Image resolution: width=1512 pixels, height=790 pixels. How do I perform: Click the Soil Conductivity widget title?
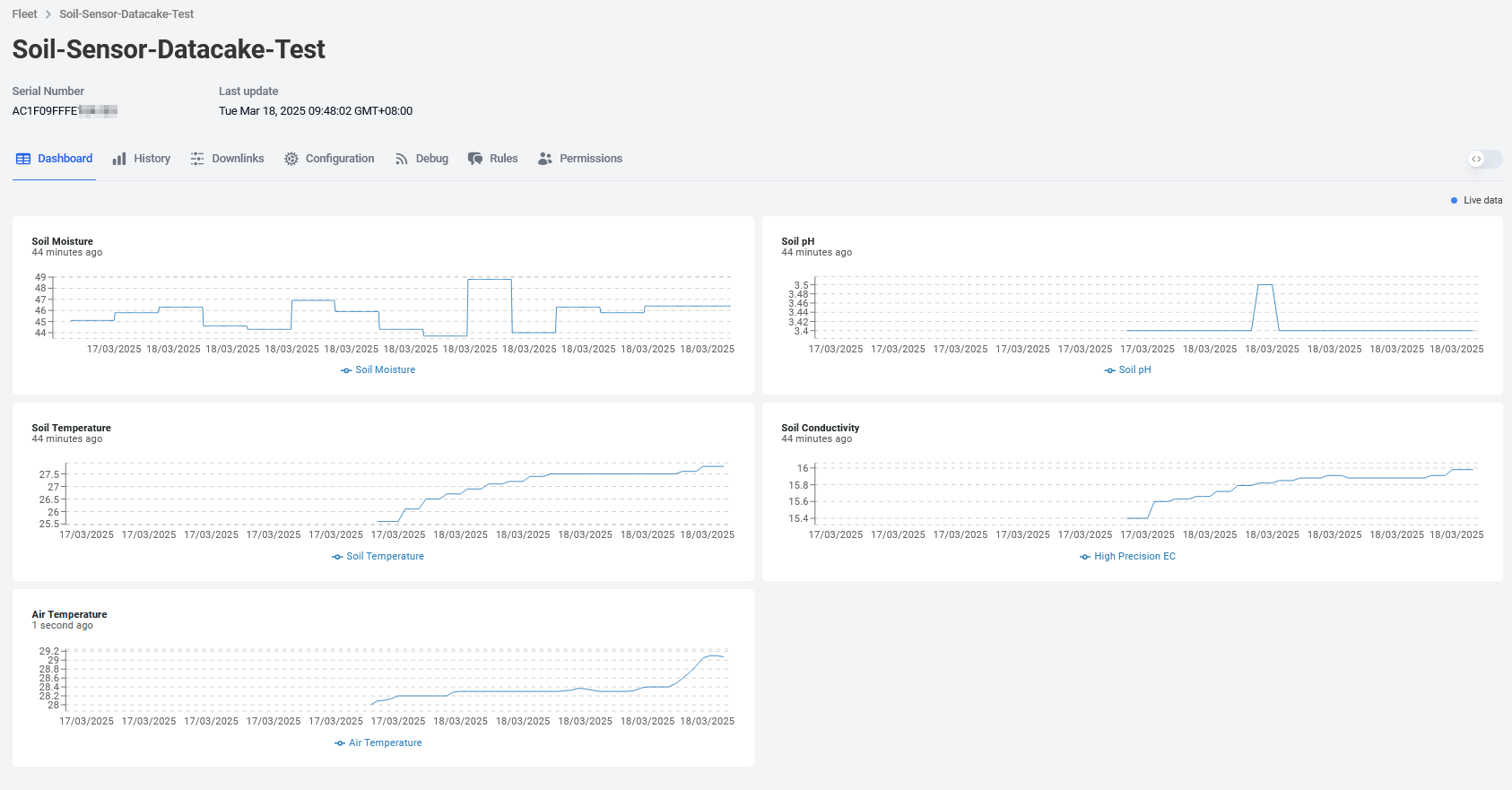820,428
